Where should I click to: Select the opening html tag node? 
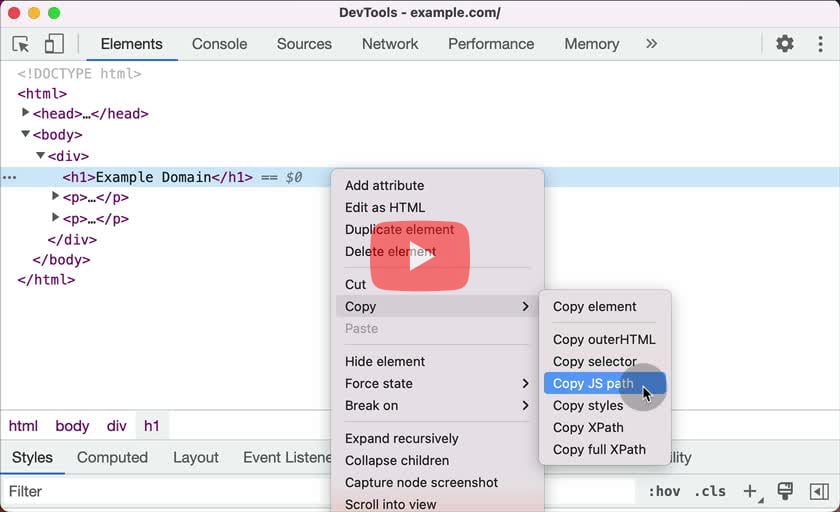[42, 94]
